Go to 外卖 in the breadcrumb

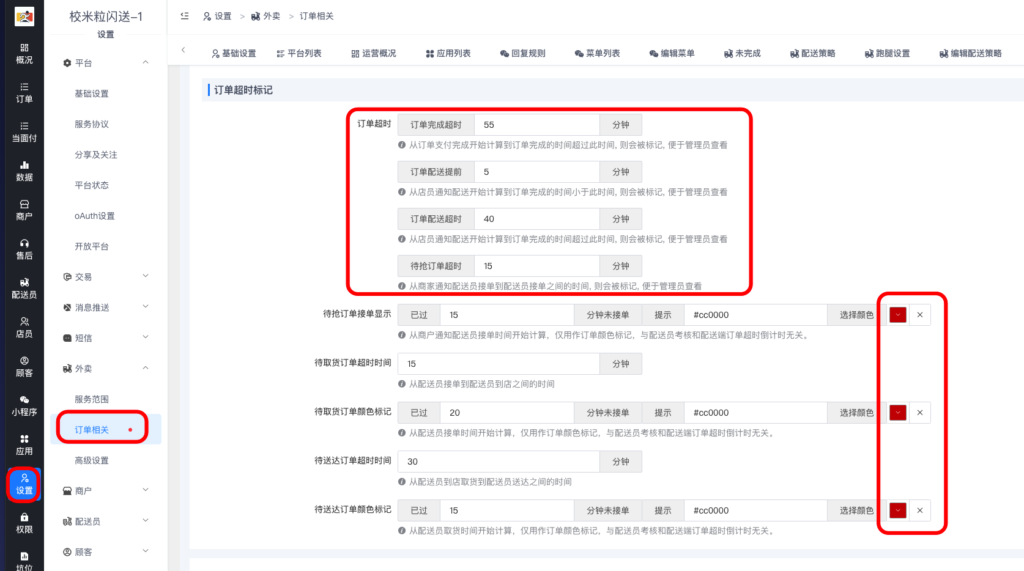[266, 16]
